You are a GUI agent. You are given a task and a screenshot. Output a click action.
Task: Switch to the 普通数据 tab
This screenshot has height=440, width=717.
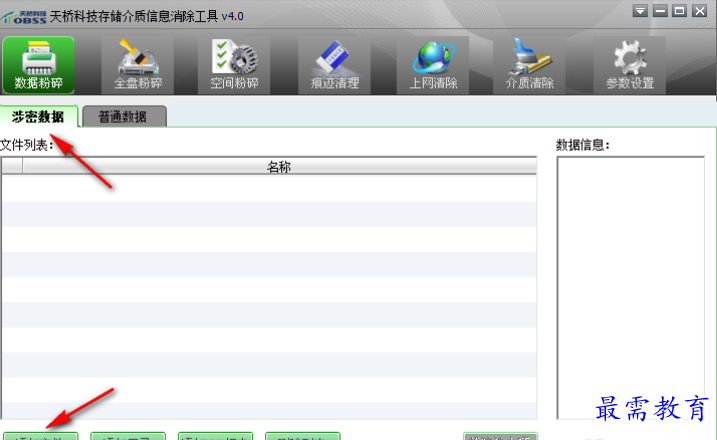click(x=123, y=117)
